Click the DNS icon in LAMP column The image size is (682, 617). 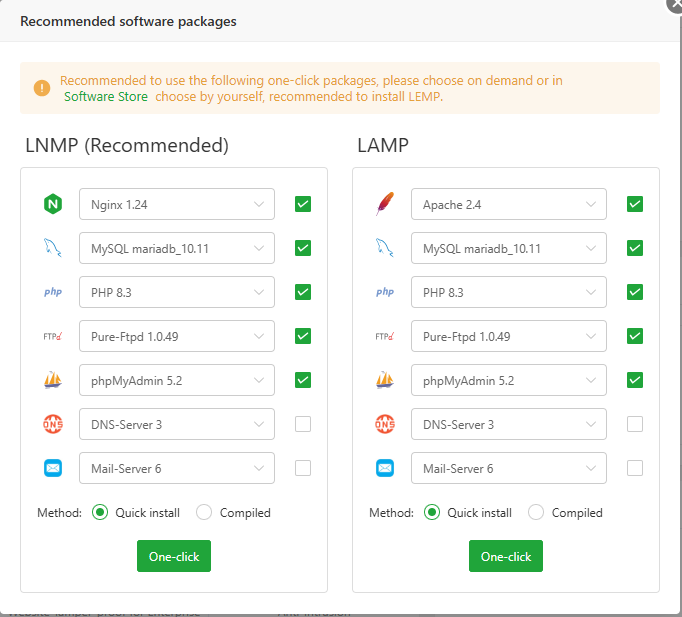(385, 424)
